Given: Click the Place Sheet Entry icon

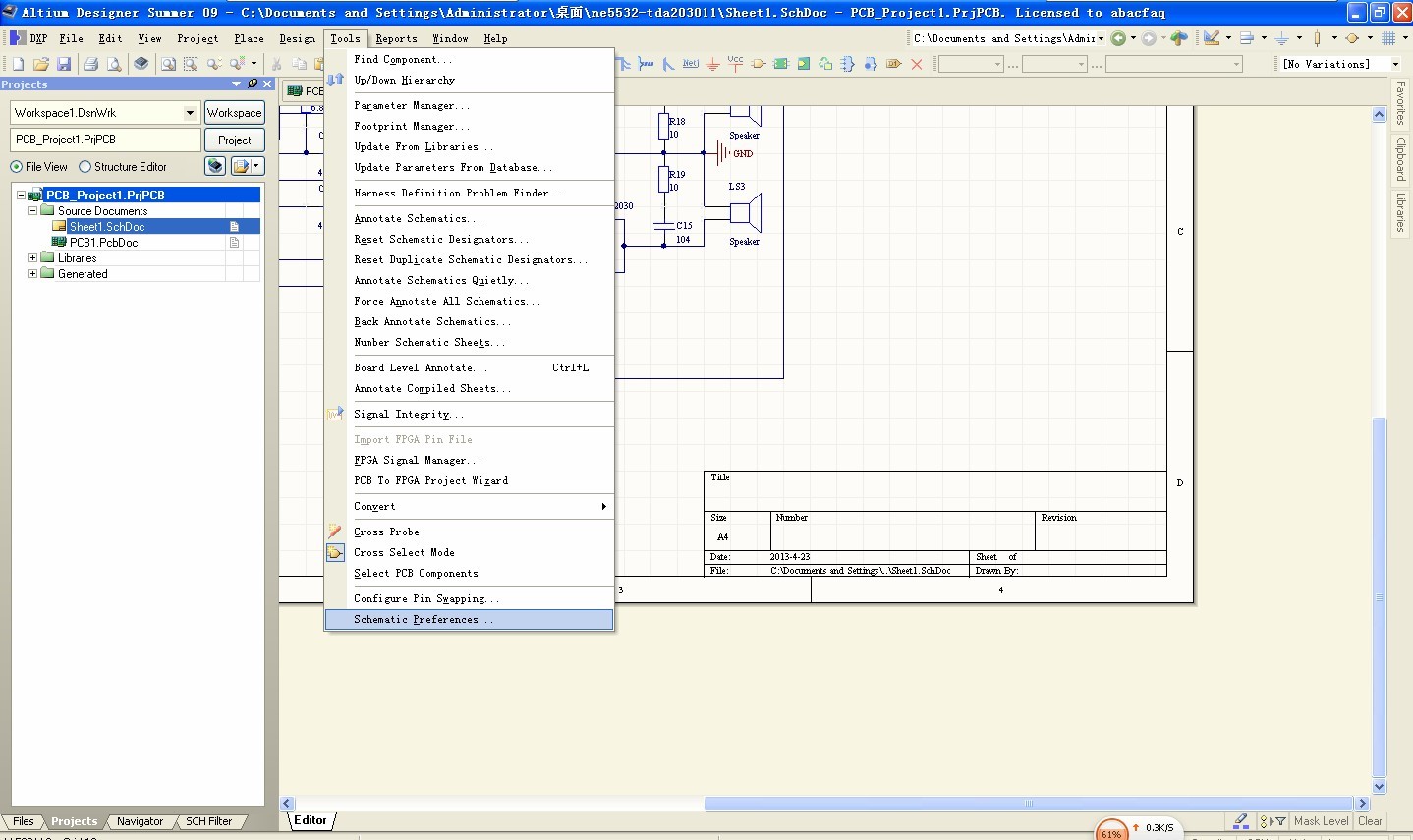Looking at the screenshot, I should [804, 64].
